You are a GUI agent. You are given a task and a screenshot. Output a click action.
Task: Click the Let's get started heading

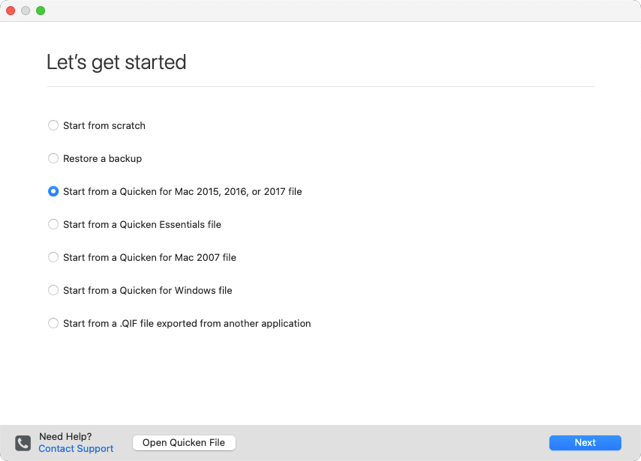(117, 63)
